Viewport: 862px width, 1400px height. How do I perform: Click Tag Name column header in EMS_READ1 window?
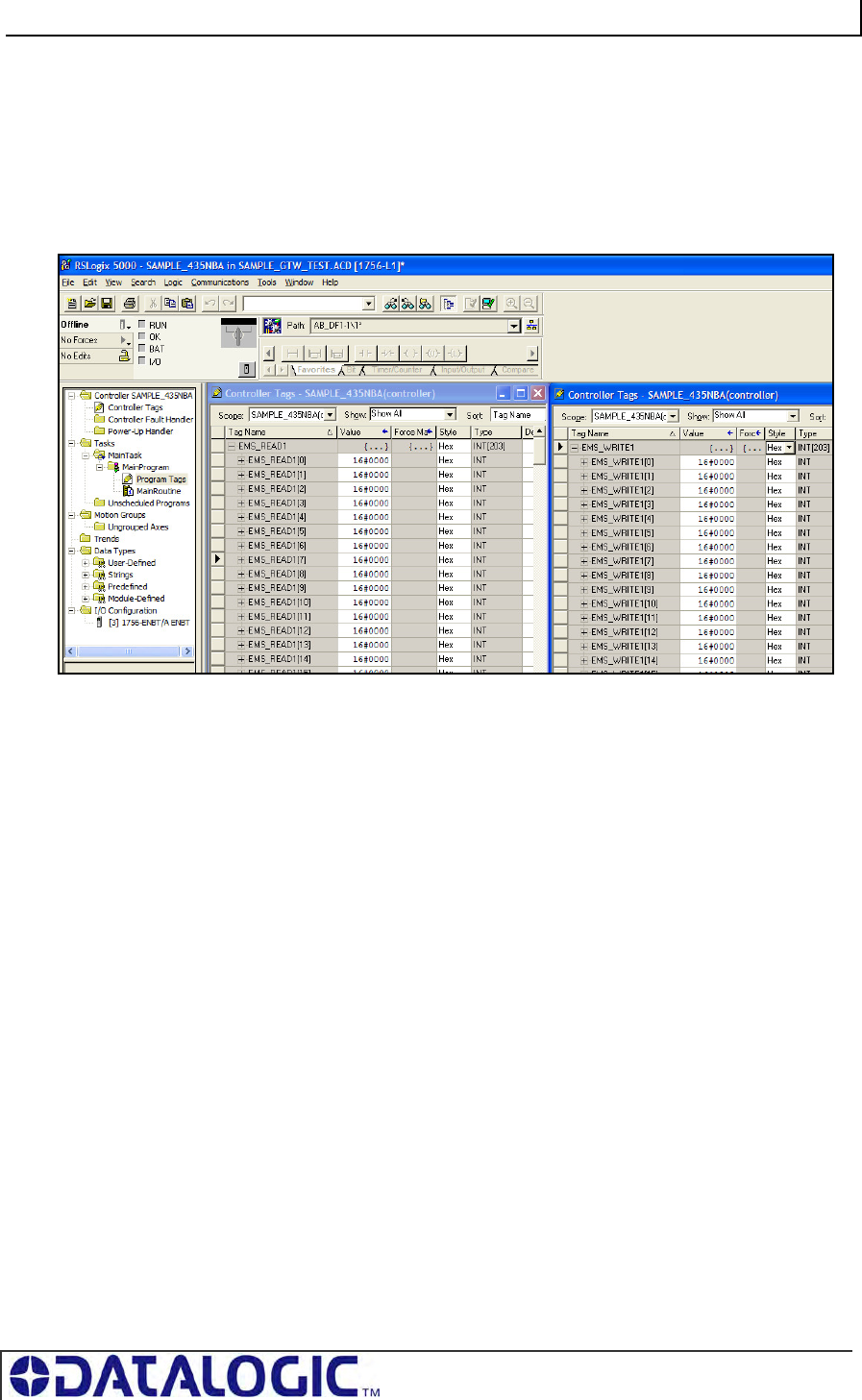pyautogui.click(x=281, y=432)
